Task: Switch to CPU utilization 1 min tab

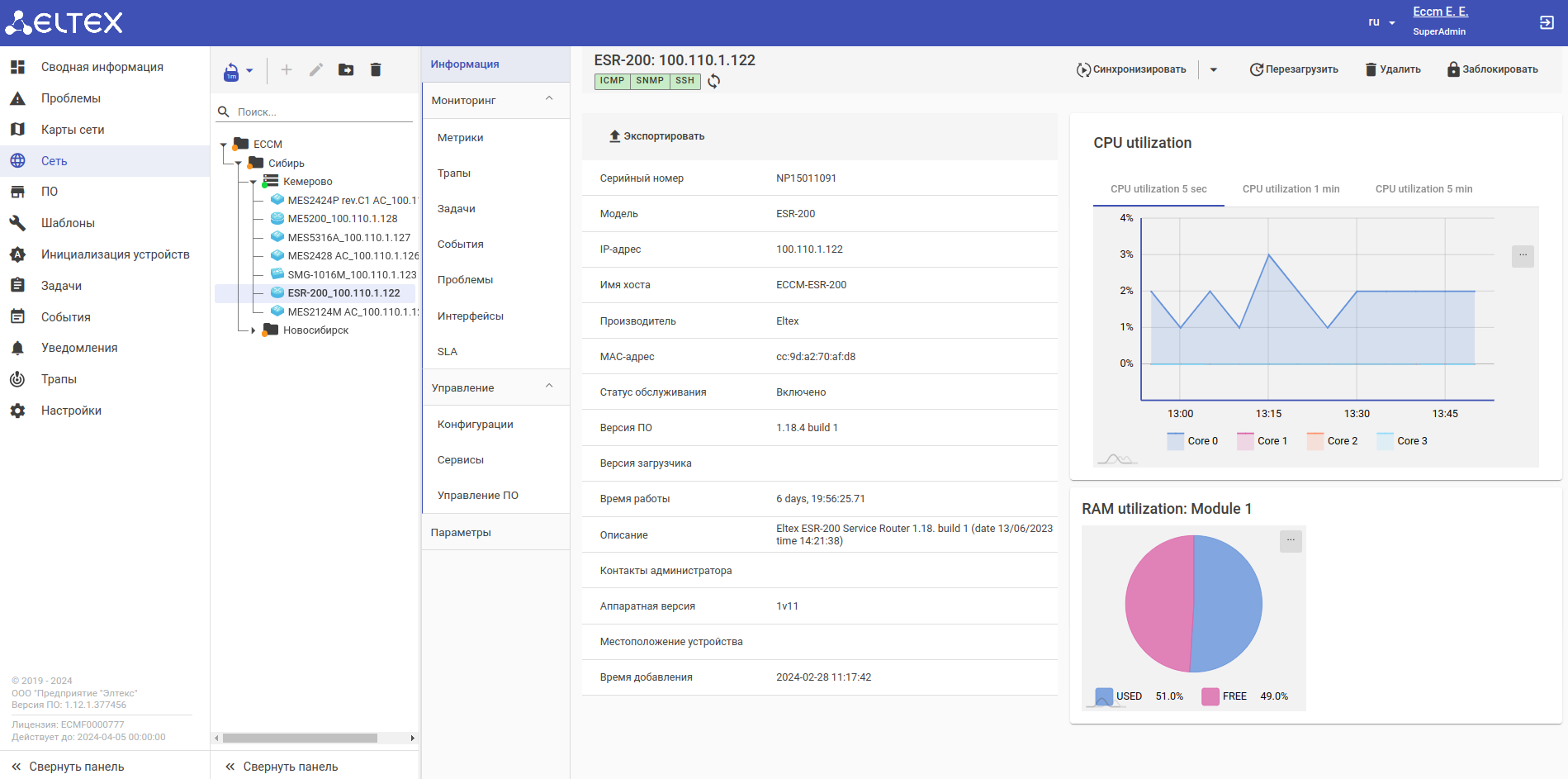Action: [x=1291, y=189]
